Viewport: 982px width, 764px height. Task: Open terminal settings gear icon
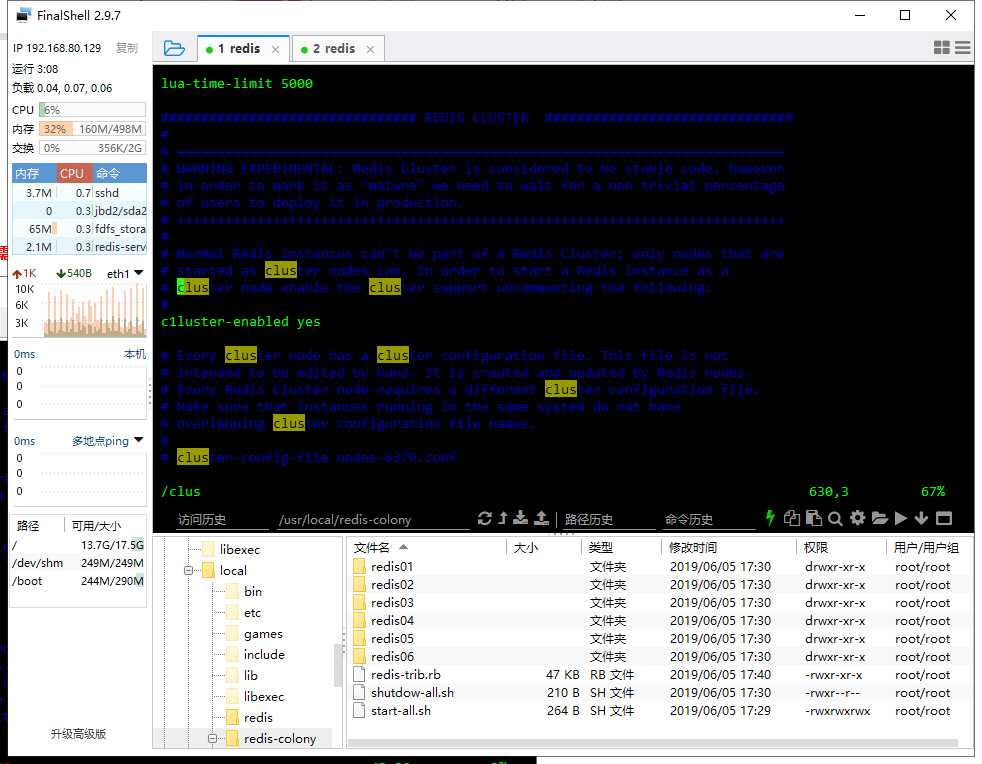click(857, 518)
